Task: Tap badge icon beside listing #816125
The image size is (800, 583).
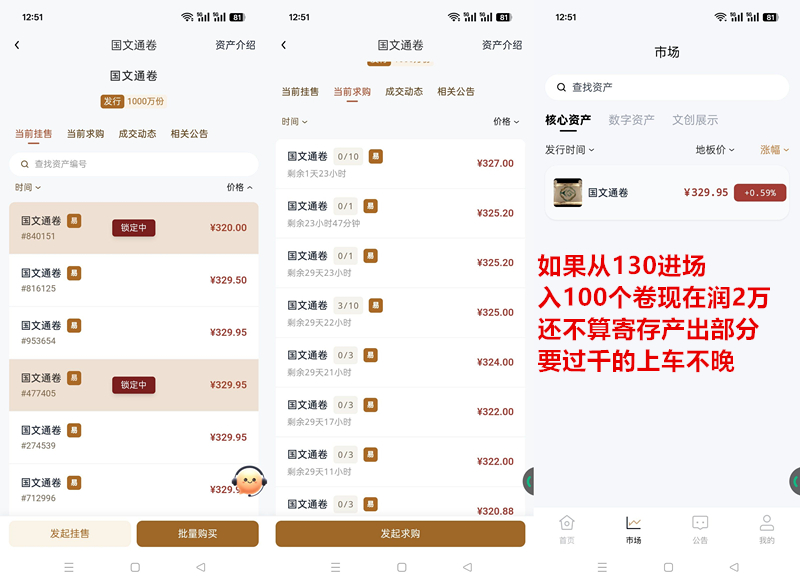Action: tap(74, 273)
